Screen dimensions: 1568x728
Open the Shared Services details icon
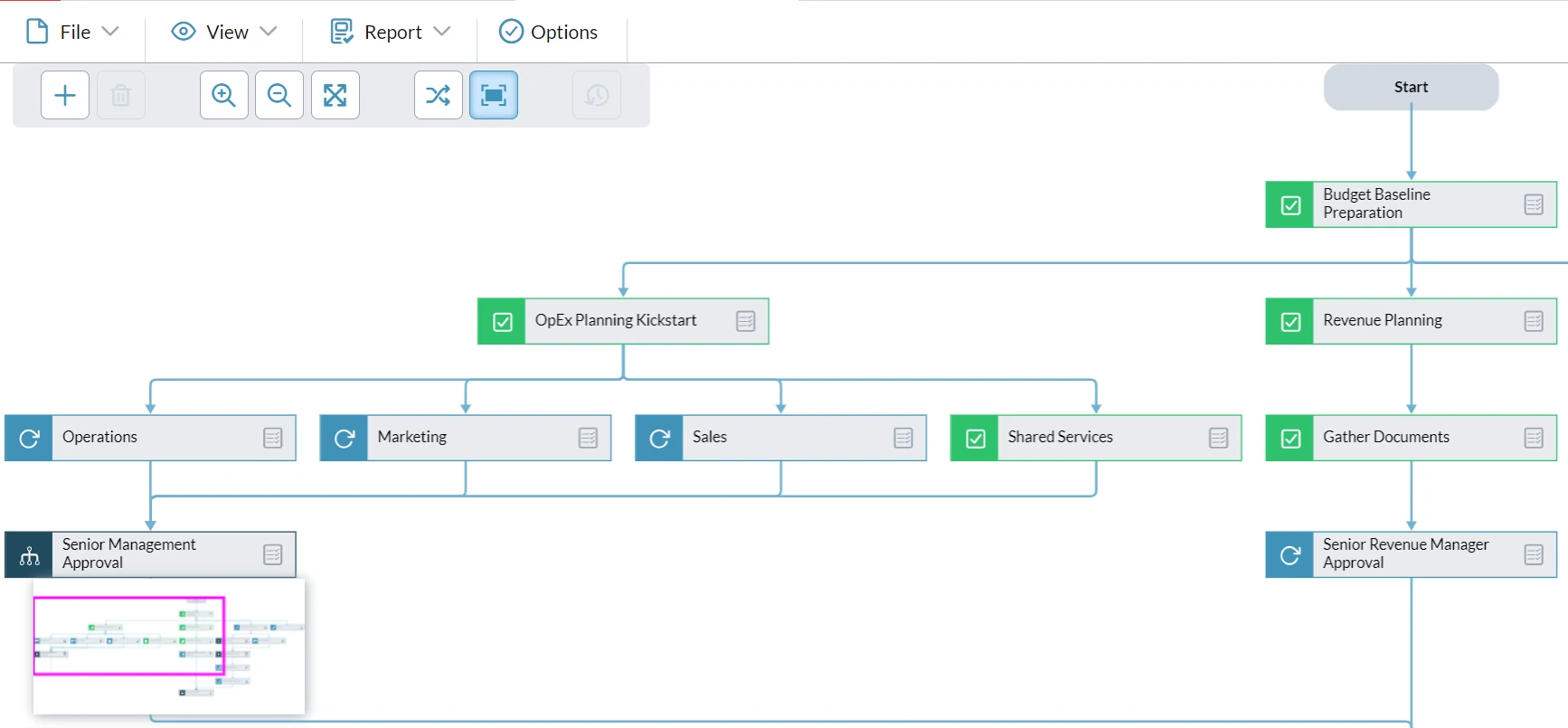[x=1218, y=438]
